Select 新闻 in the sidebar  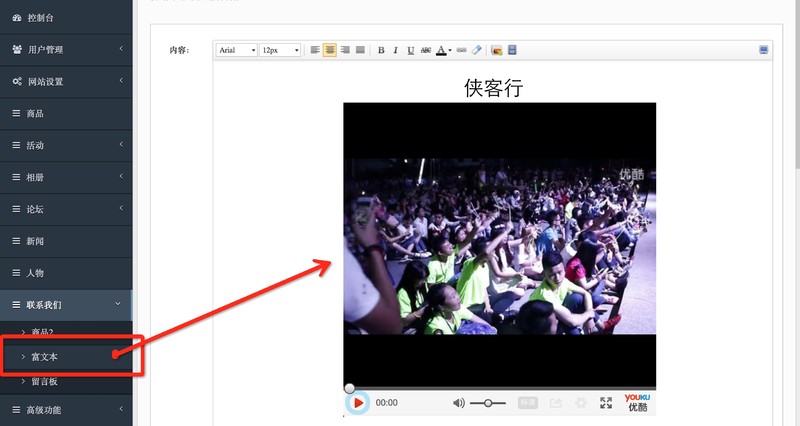point(66,241)
